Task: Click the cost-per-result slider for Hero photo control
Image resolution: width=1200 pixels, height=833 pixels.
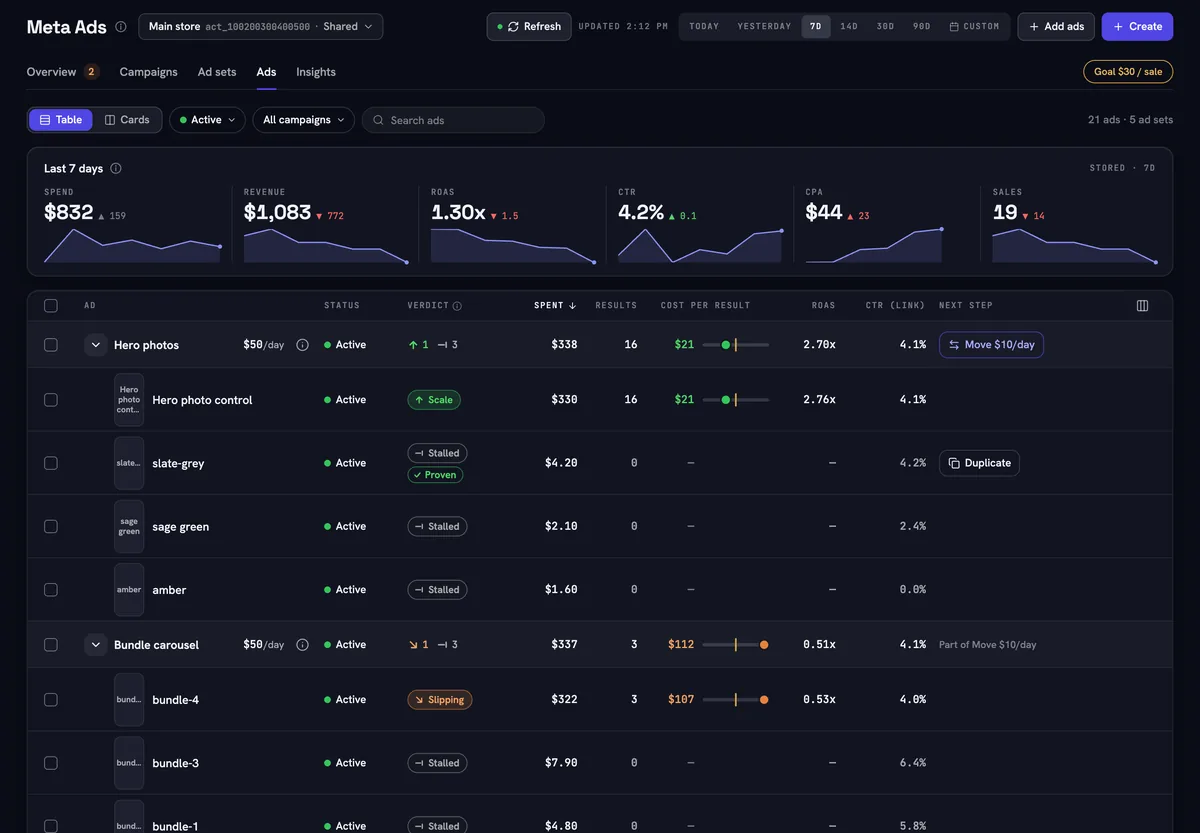Action: [x=736, y=400]
